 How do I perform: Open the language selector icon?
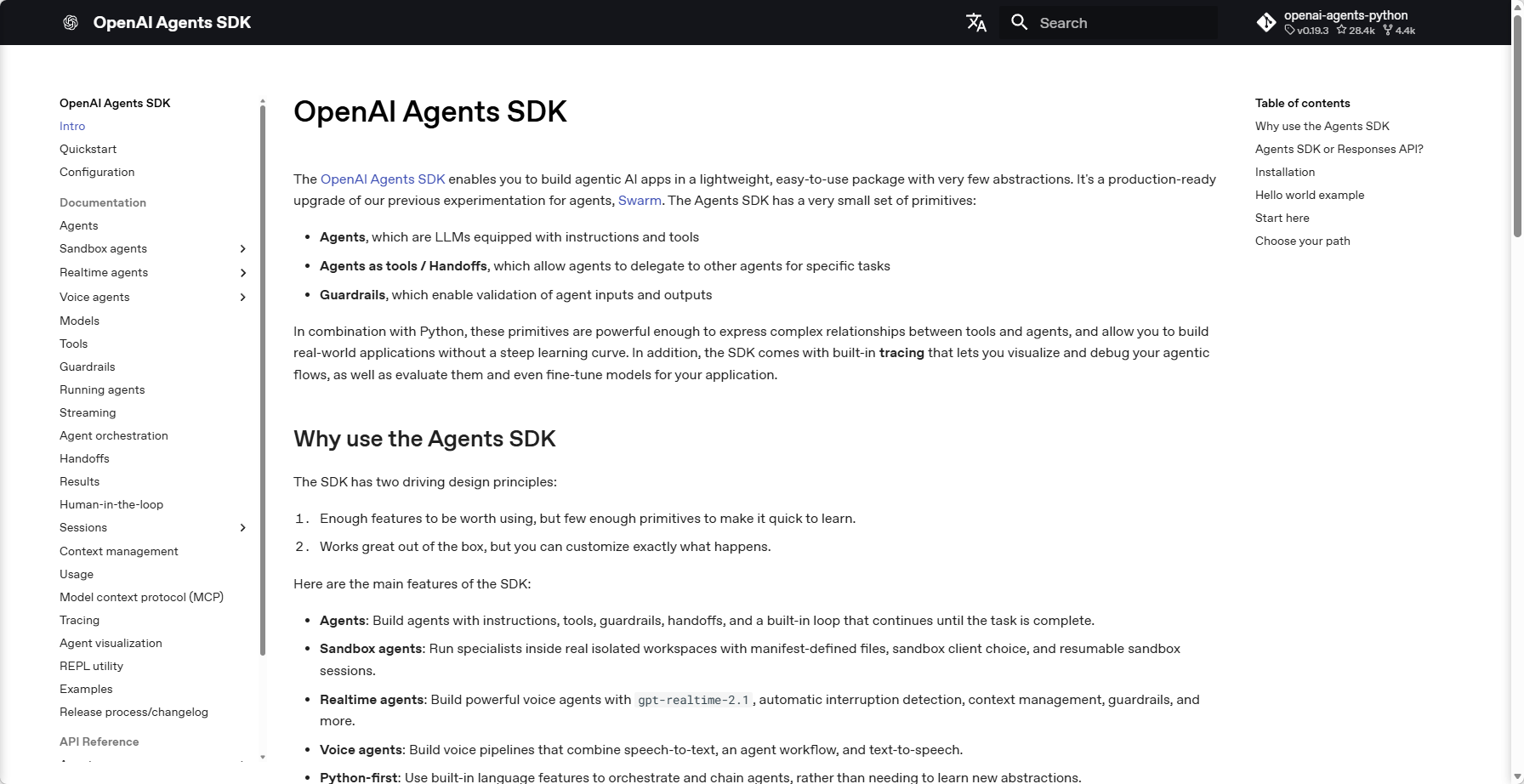point(976,23)
